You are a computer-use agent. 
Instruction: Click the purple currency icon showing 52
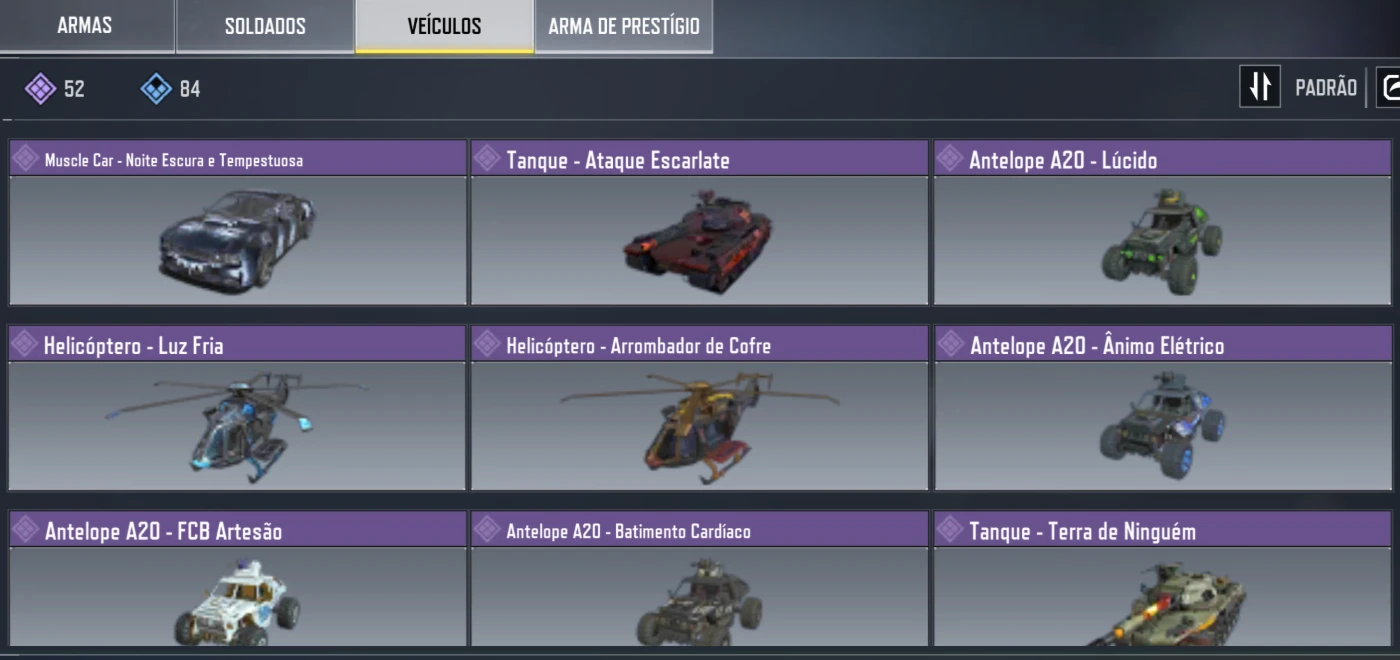40,89
